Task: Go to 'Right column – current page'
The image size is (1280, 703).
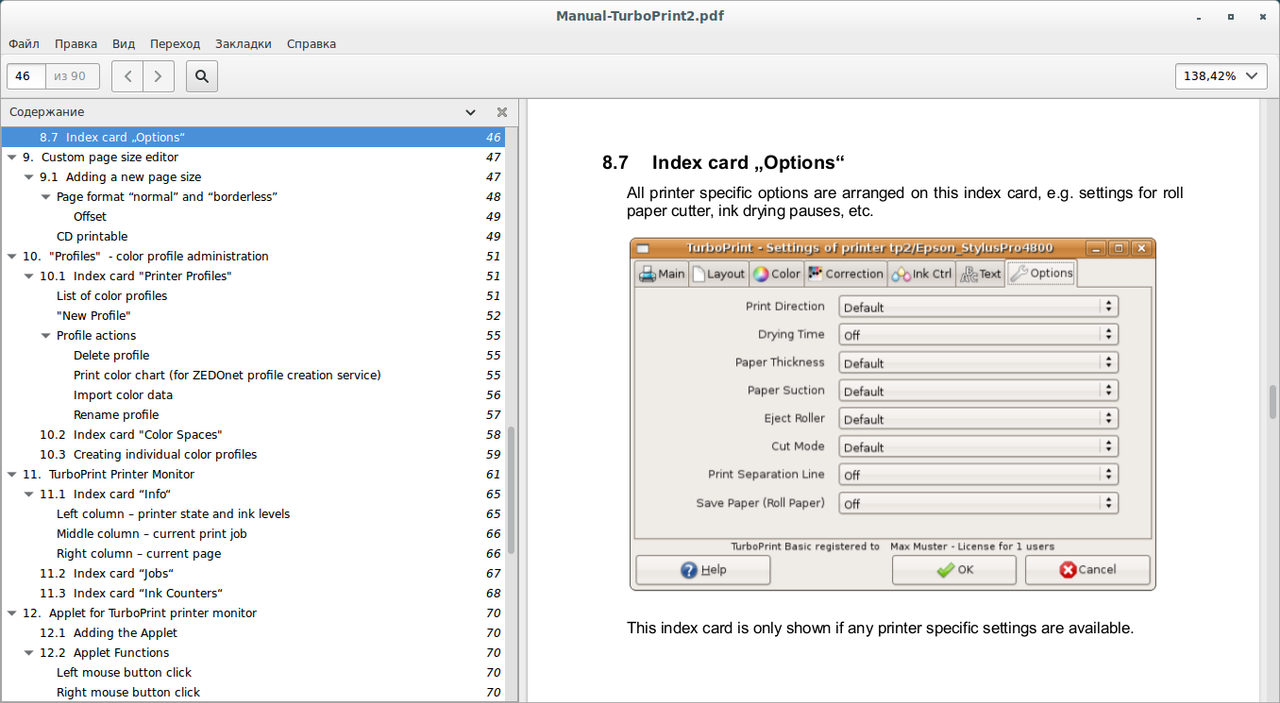Action: coord(139,554)
